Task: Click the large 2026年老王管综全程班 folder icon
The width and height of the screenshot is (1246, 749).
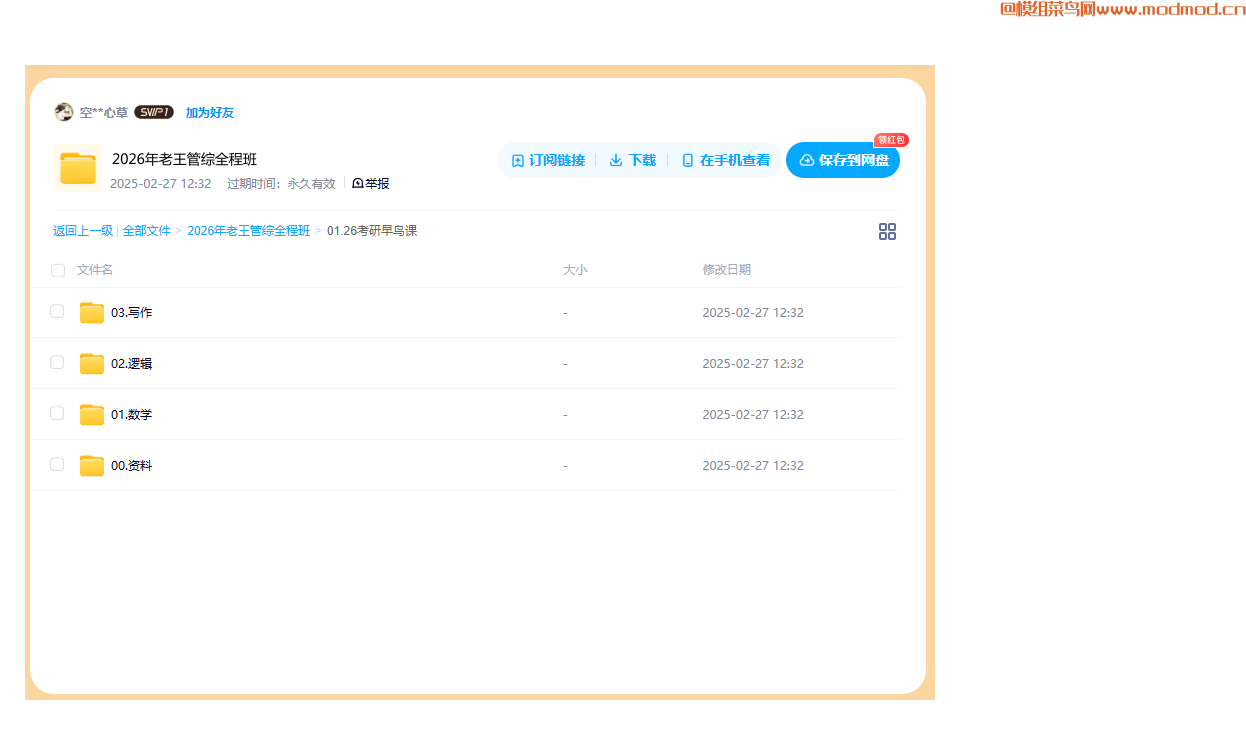Action: (x=77, y=168)
